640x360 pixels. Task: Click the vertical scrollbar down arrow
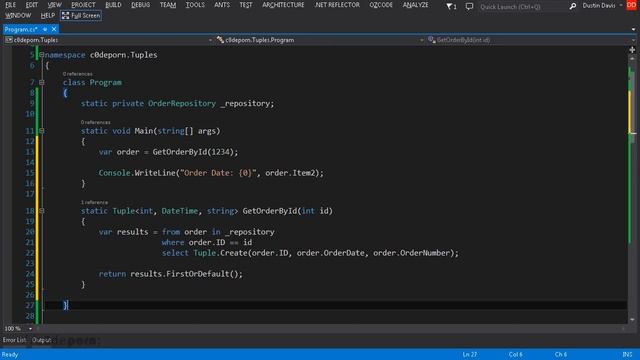(x=632, y=320)
